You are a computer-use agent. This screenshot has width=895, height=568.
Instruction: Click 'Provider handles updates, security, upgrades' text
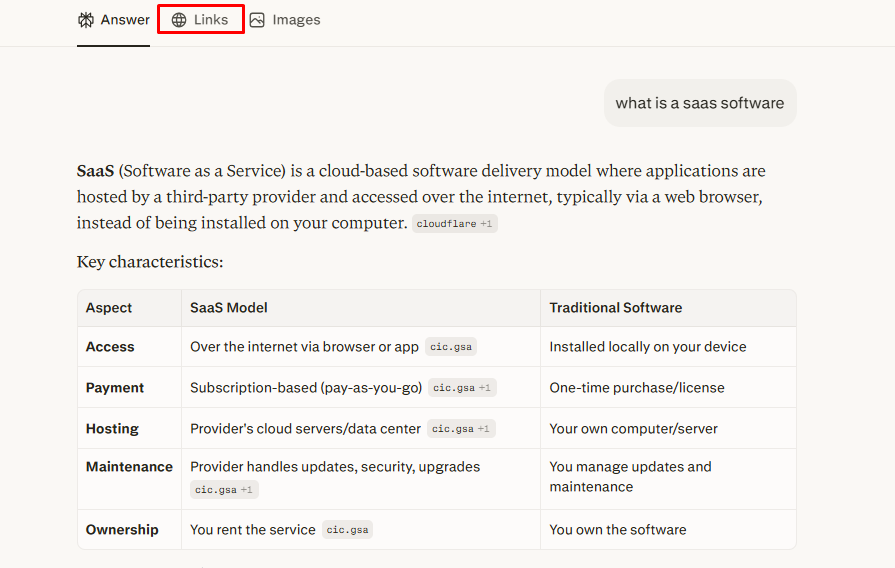pos(335,467)
